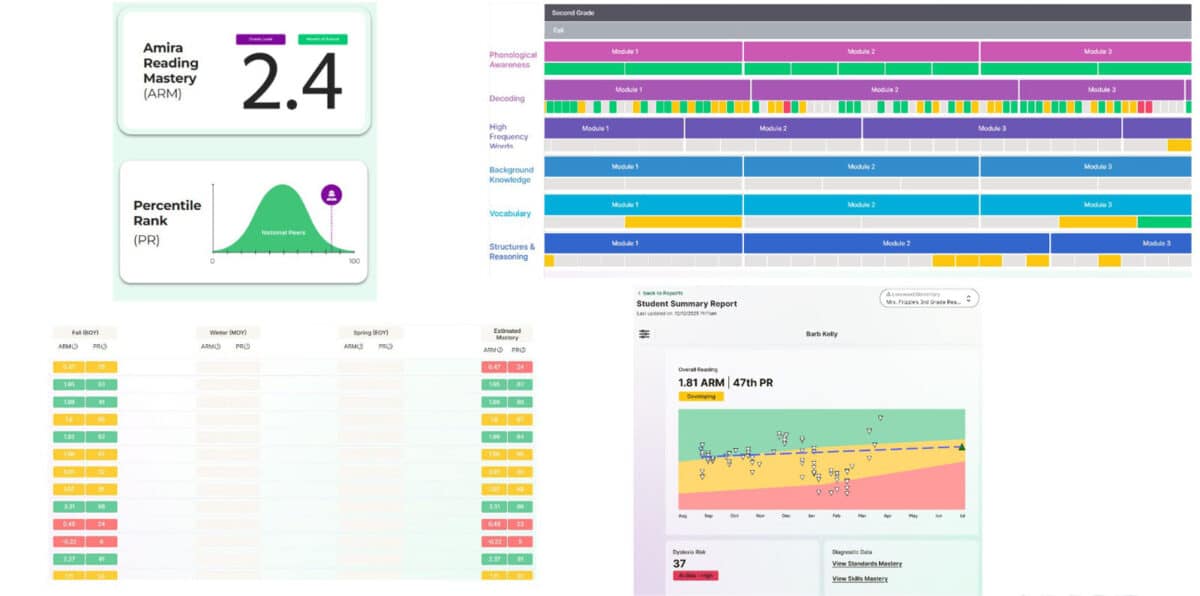
Task: Click the Decoding row label
Action: coord(507,99)
